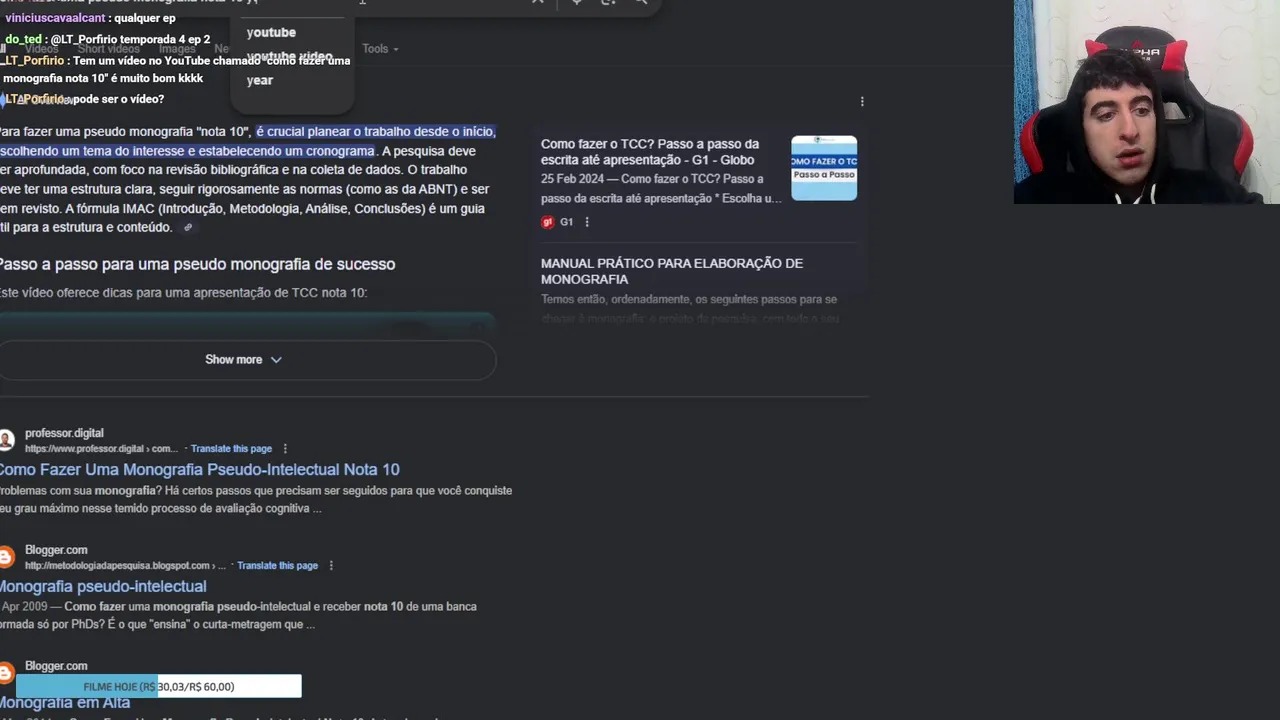Viewport: 1280px width, 720px height.
Task: Click the red G1 logo icon
Action: click(547, 222)
